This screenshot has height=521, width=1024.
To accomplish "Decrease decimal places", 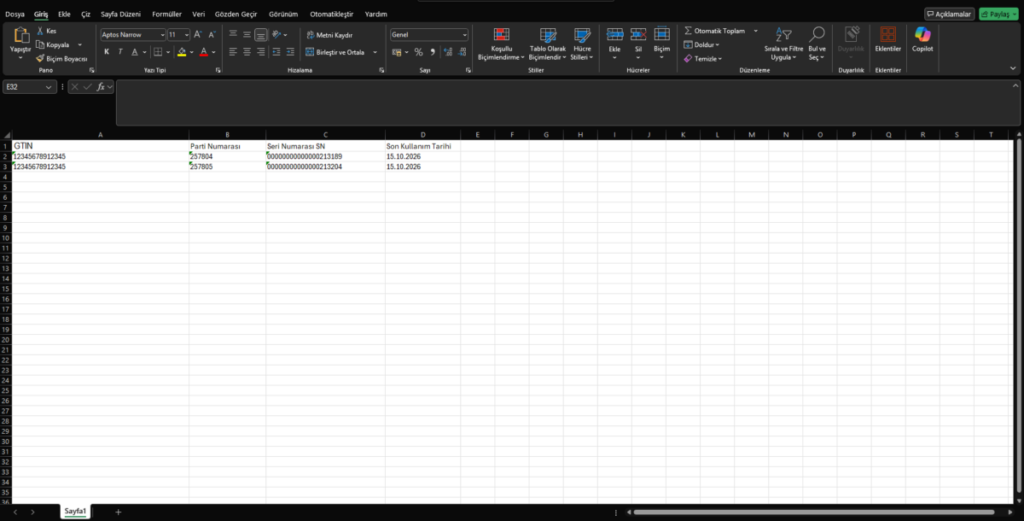I will point(462,52).
